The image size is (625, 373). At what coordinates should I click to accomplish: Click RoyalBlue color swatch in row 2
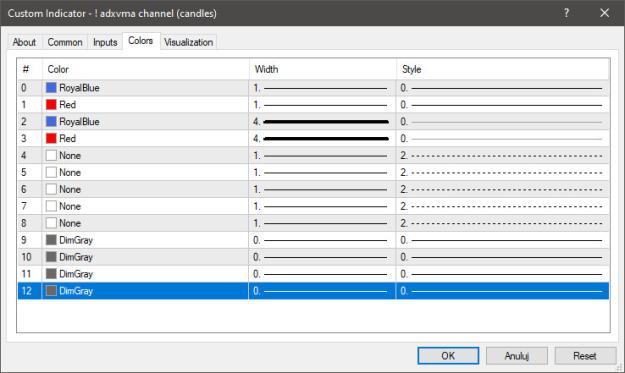[51, 122]
